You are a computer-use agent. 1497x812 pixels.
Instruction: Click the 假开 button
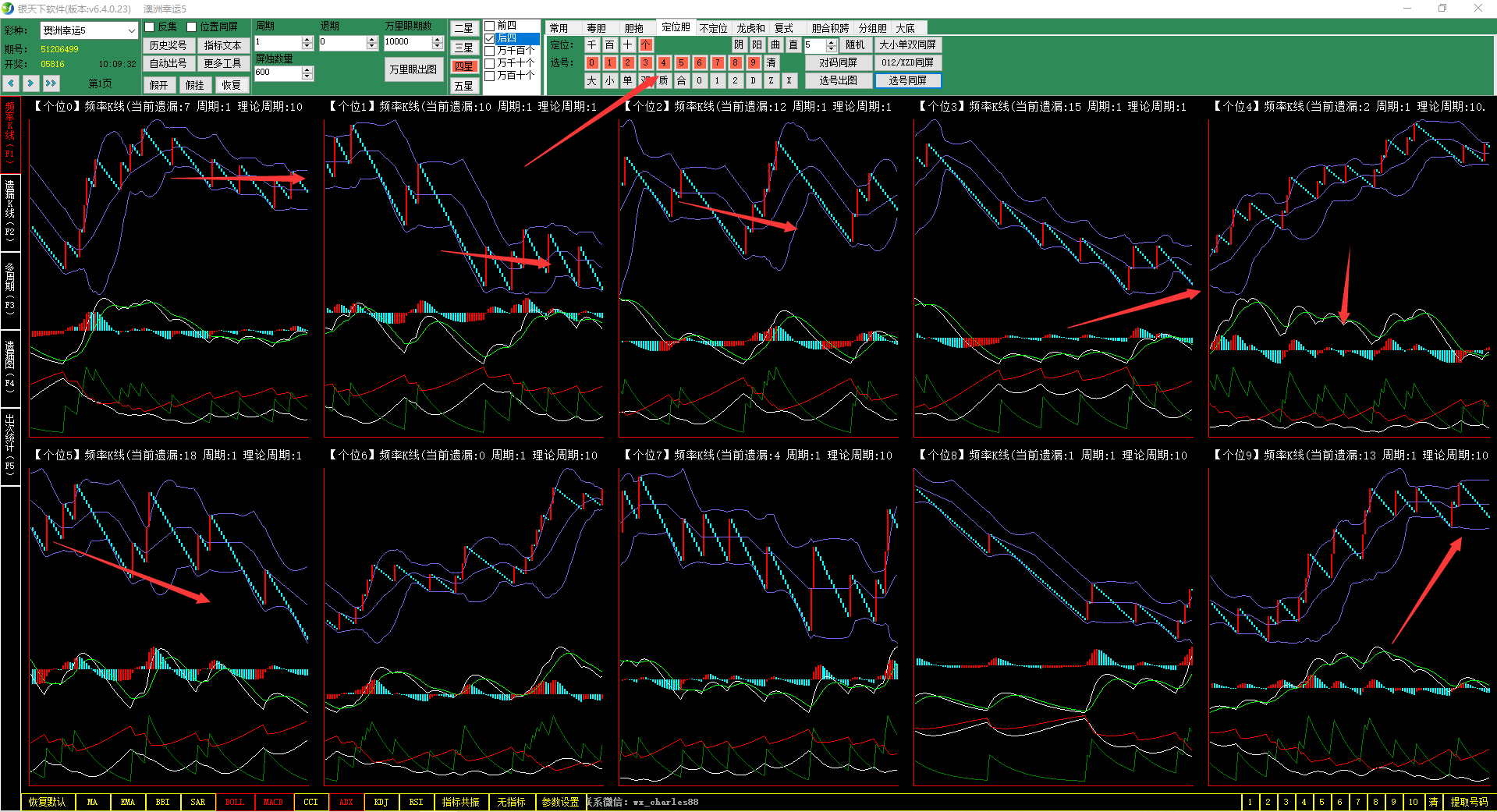159,85
